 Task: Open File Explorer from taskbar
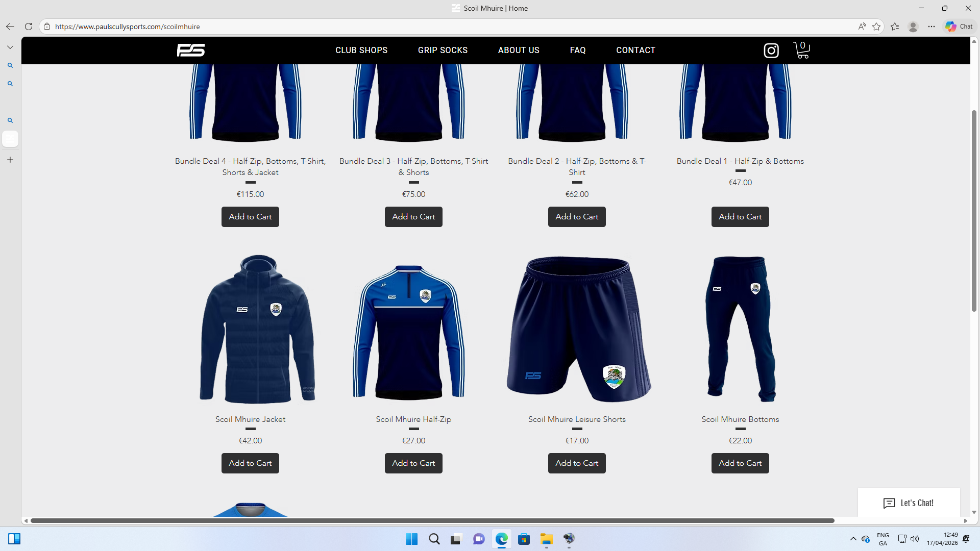pos(546,539)
